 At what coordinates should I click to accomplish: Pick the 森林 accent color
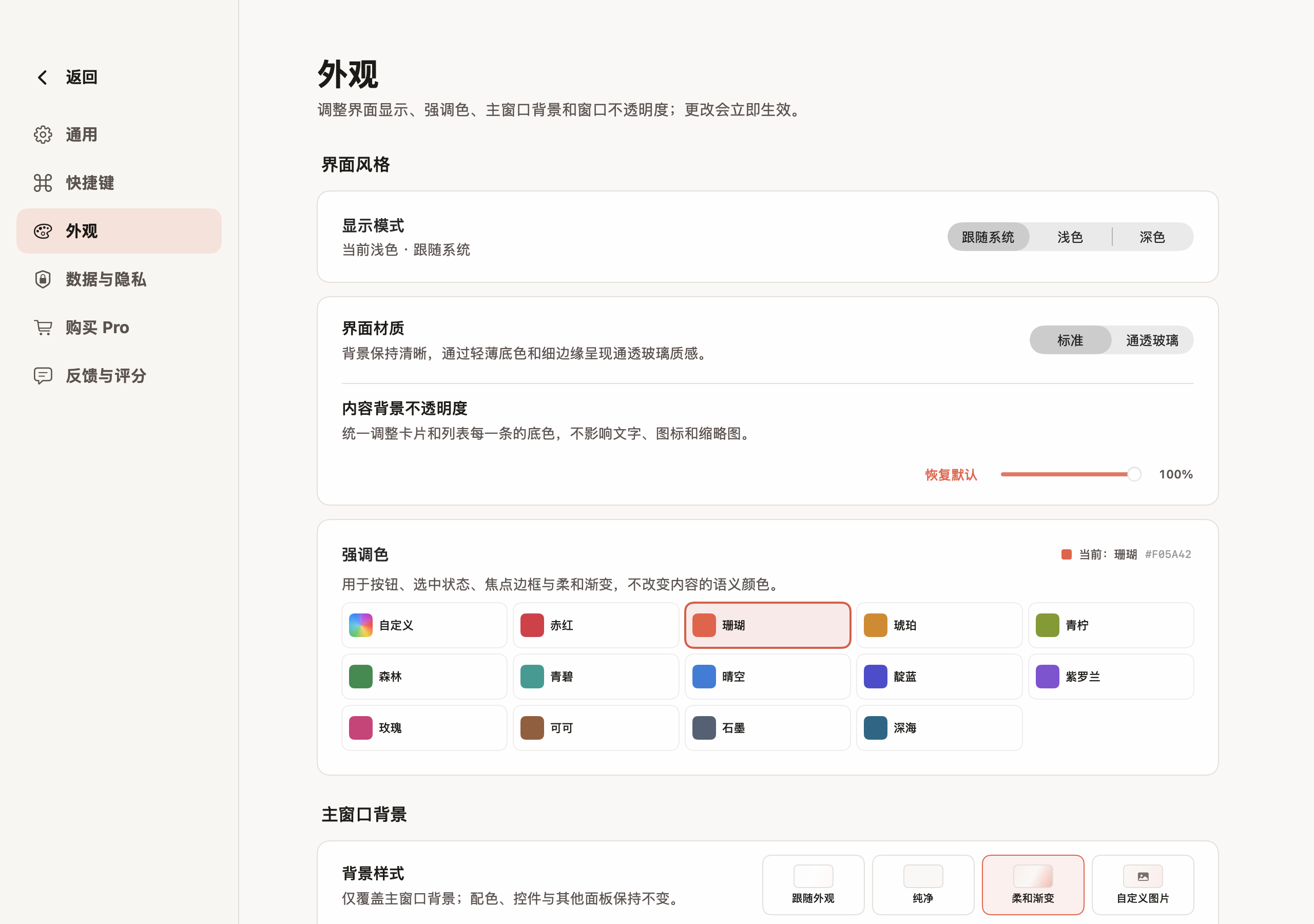pyautogui.click(x=424, y=676)
